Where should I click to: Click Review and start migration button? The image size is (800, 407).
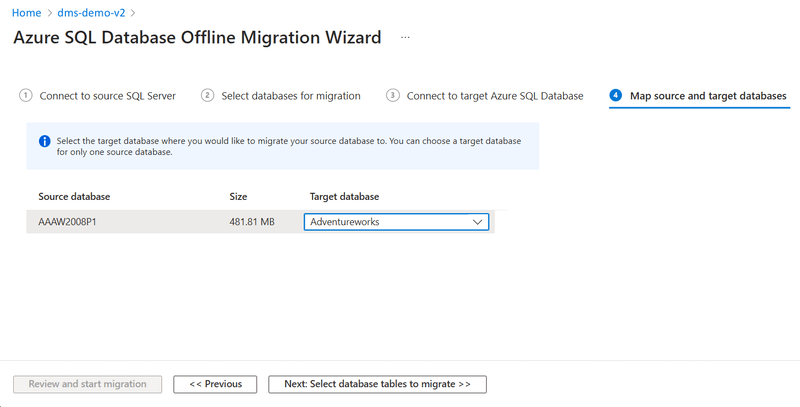87,384
